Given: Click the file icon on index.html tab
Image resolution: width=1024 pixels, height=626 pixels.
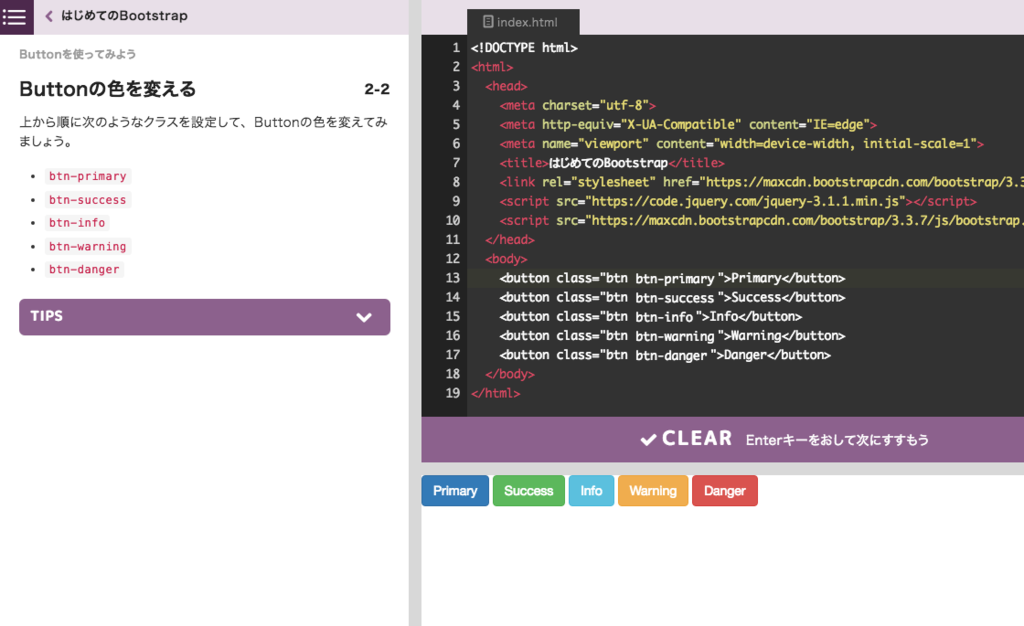Looking at the screenshot, I should click(487, 21).
